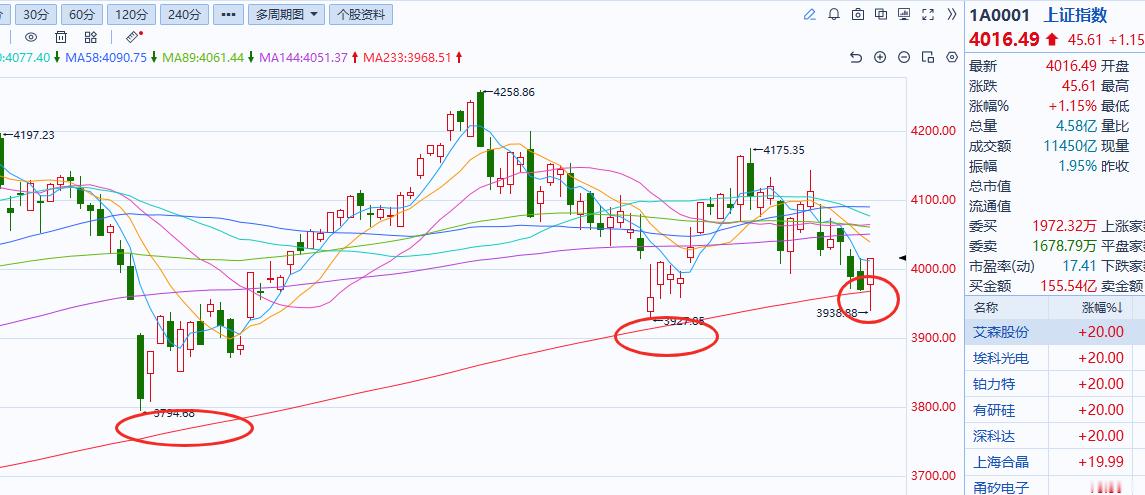
Task: Toggle drawing visibility eye icon
Action: [x=31, y=37]
